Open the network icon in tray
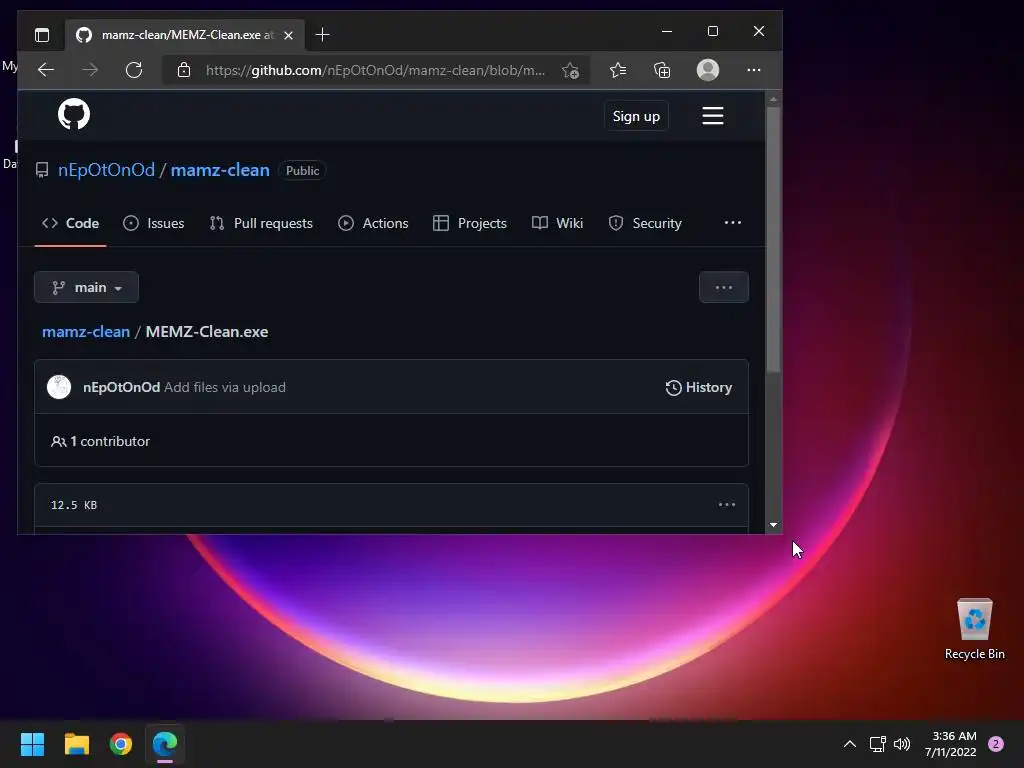This screenshot has height=768, width=1024. tap(878, 744)
